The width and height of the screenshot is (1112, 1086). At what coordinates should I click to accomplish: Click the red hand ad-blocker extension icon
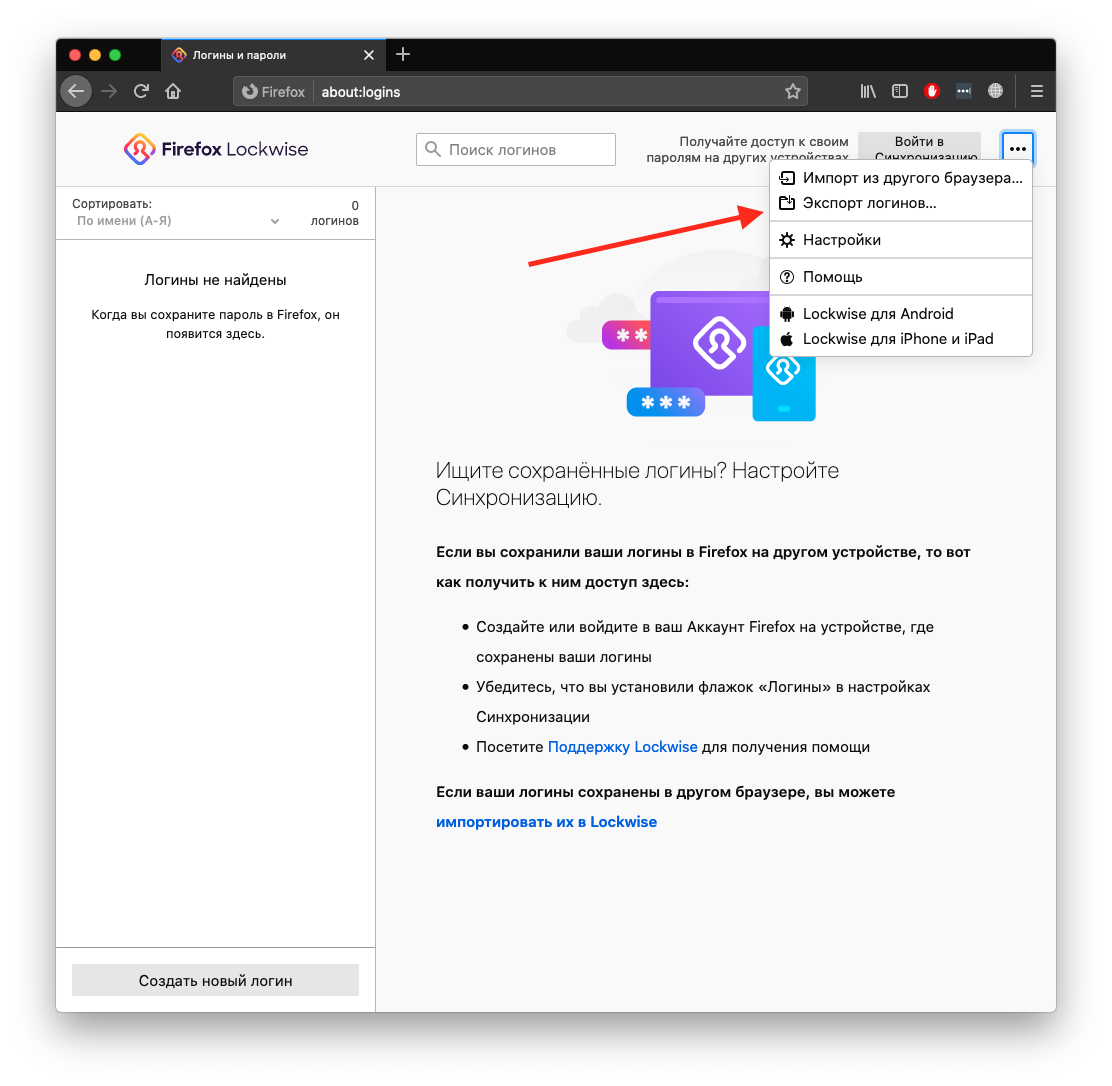pos(932,91)
